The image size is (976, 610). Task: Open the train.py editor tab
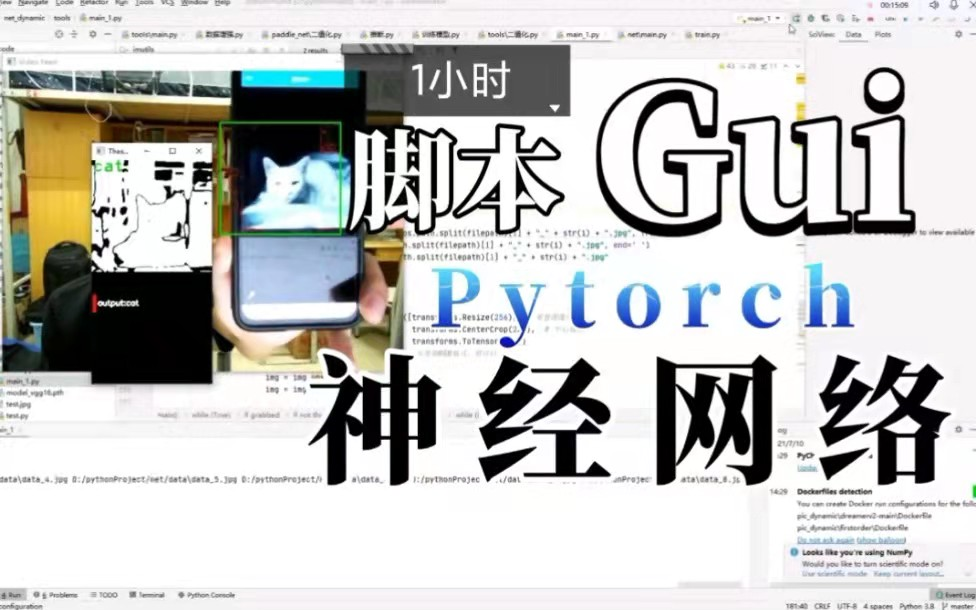pyautogui.click(x=703, y=35)
